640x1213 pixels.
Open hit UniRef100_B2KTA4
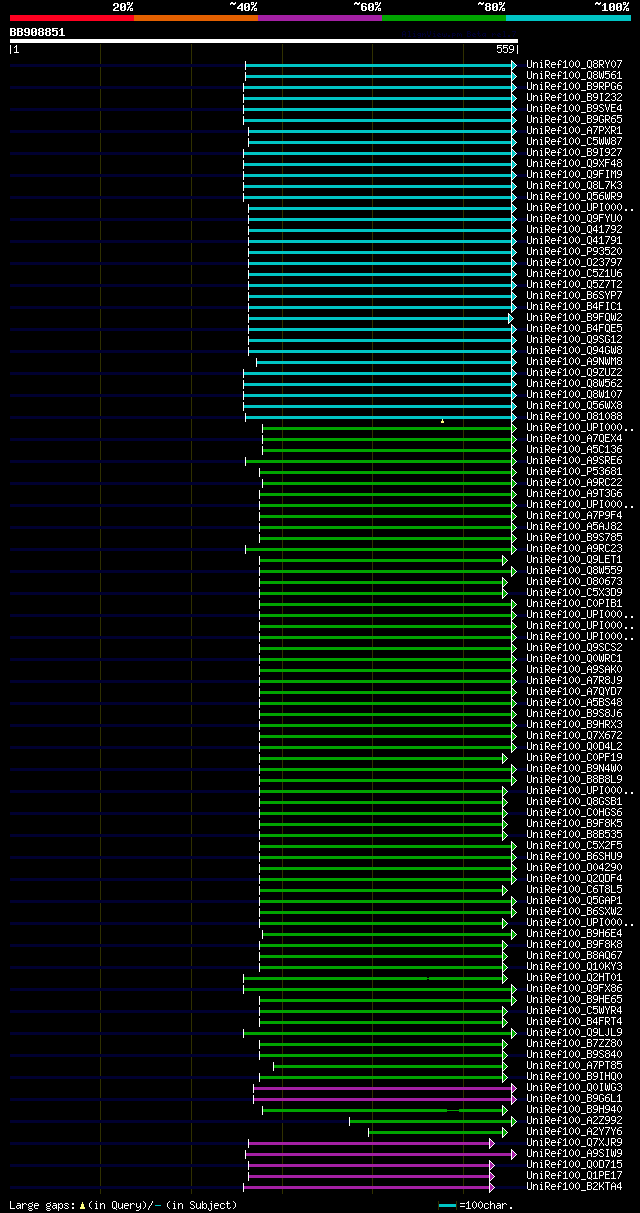point(574,1186)
